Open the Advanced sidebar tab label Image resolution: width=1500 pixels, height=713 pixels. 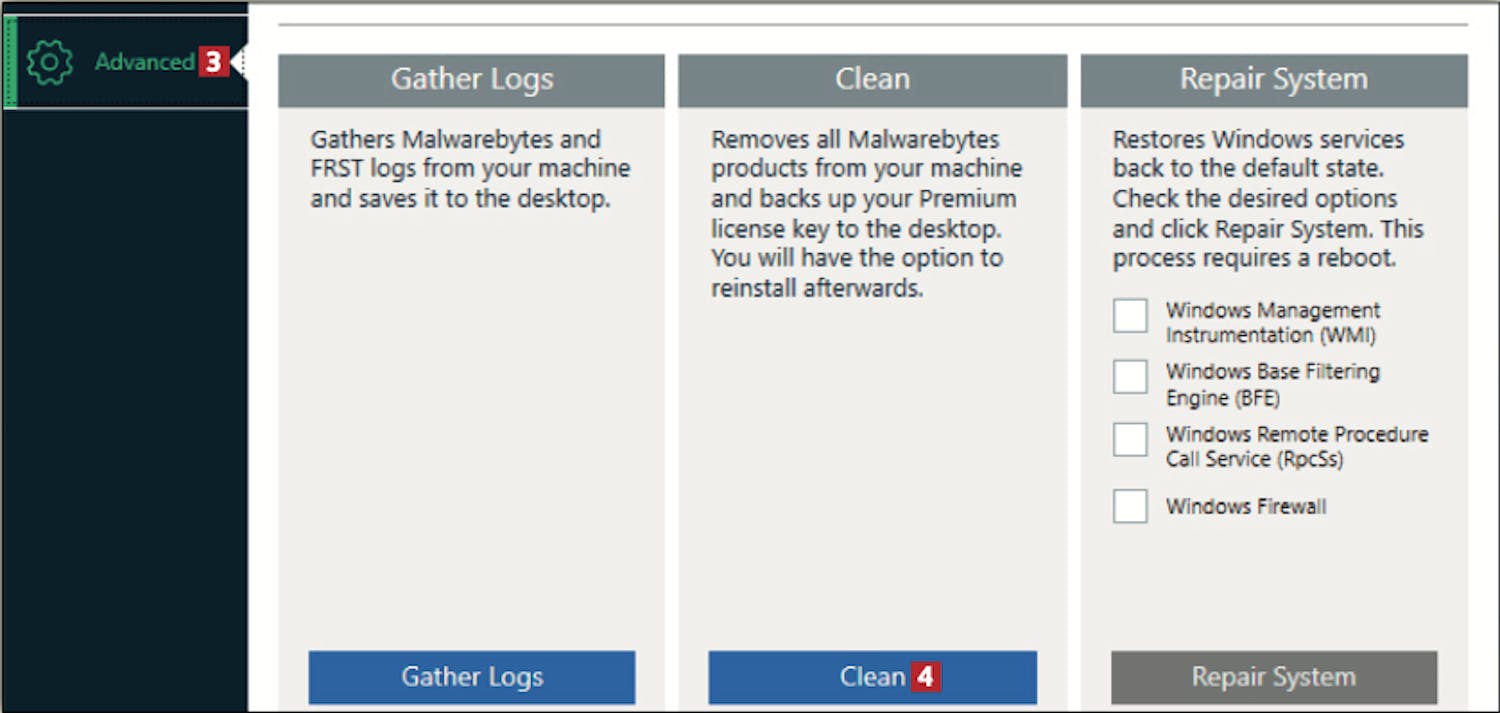point(144,62)
